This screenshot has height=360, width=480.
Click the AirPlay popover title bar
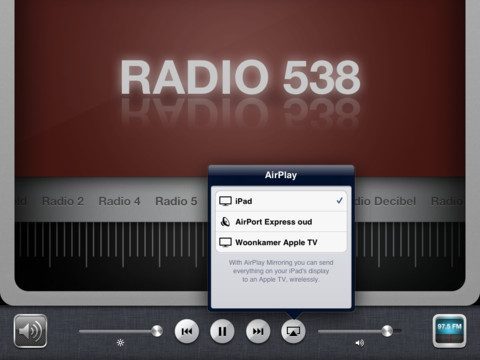pyautogui.click(x=281, y=175)
